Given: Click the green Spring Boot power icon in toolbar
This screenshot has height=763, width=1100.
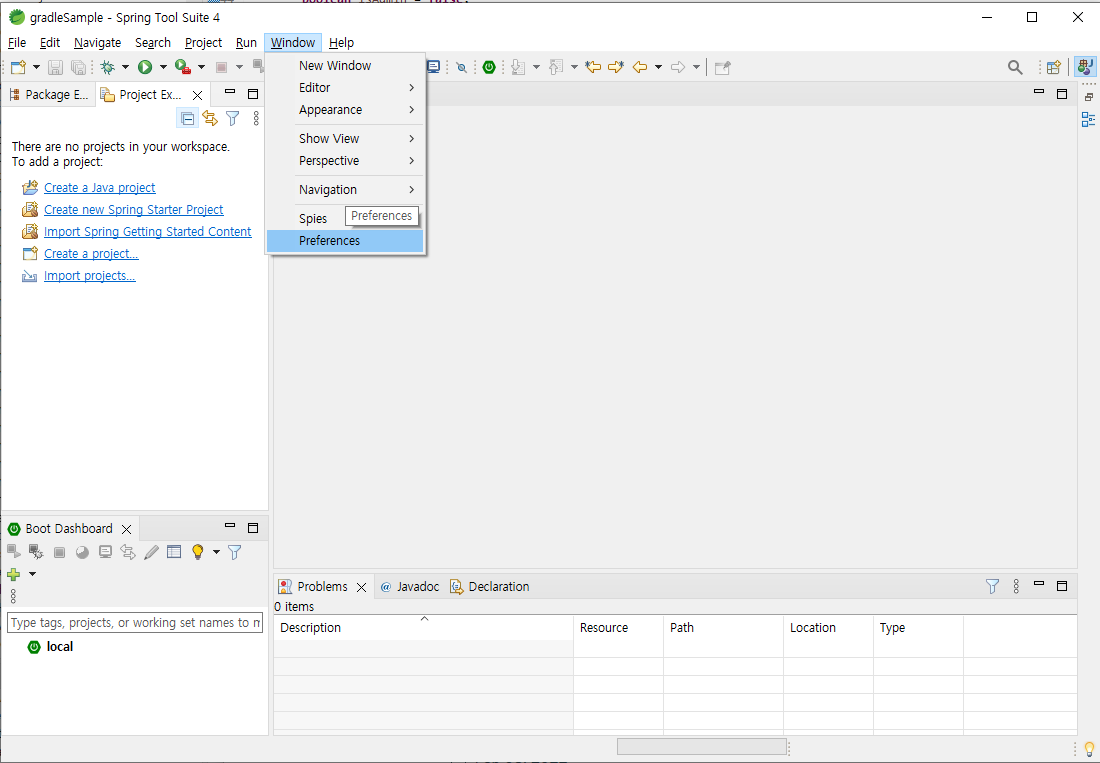Looking at the screenshot, I should tap(489, 67).
